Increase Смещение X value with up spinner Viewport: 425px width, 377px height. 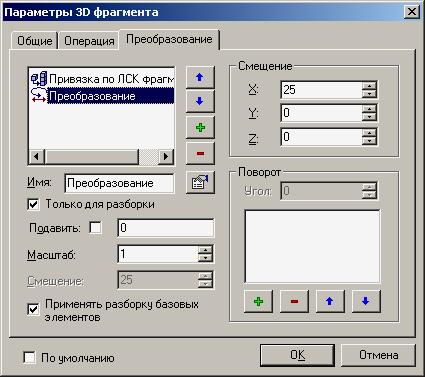369,86
